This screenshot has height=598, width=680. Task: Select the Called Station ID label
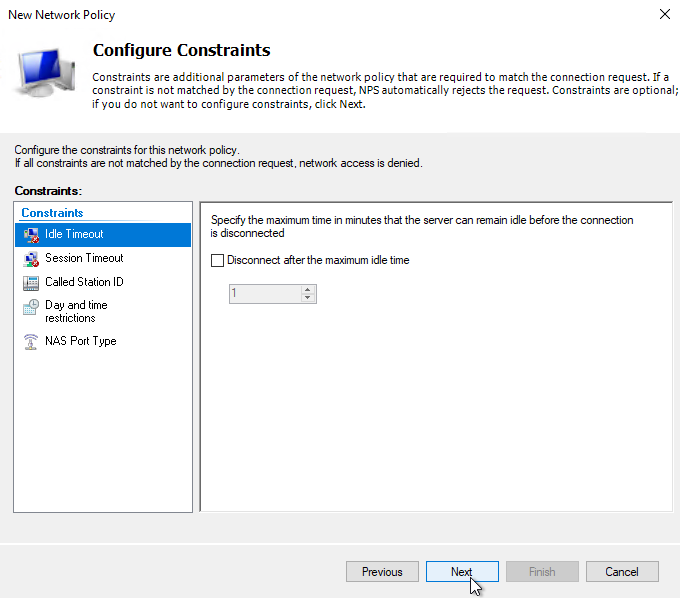tap(84, 282)
